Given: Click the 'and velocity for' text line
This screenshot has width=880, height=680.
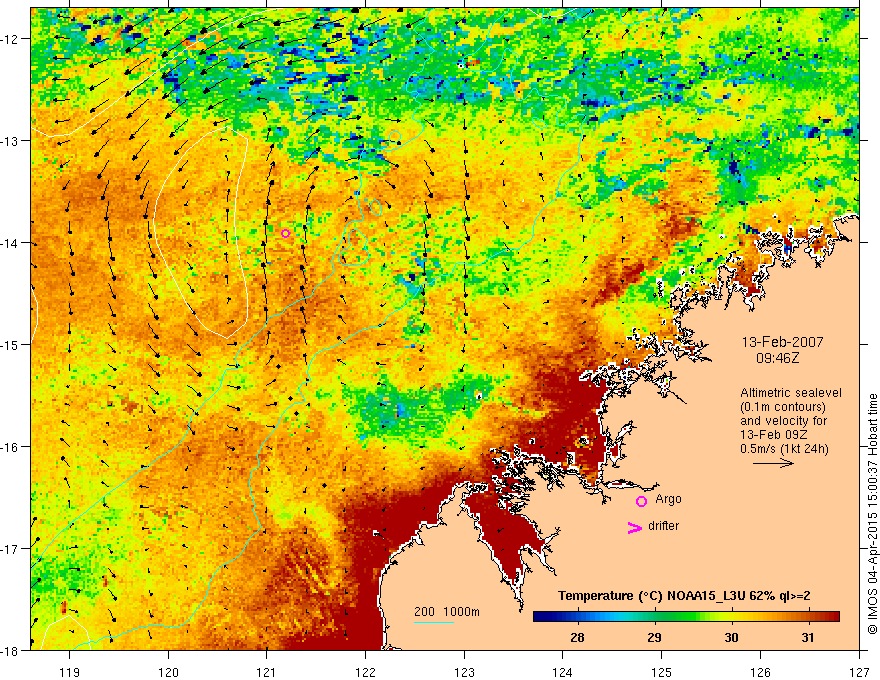Looking at the screenshot, I should 783,421.
